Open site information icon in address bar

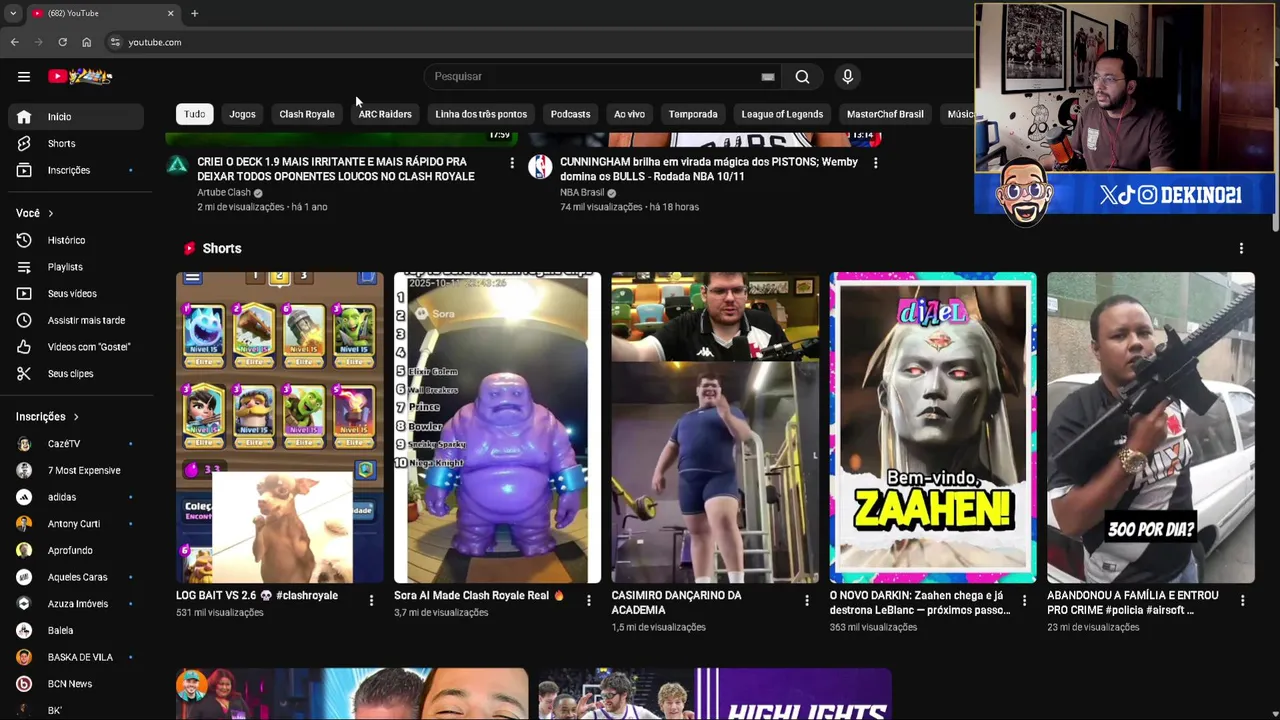click(115, 42)
